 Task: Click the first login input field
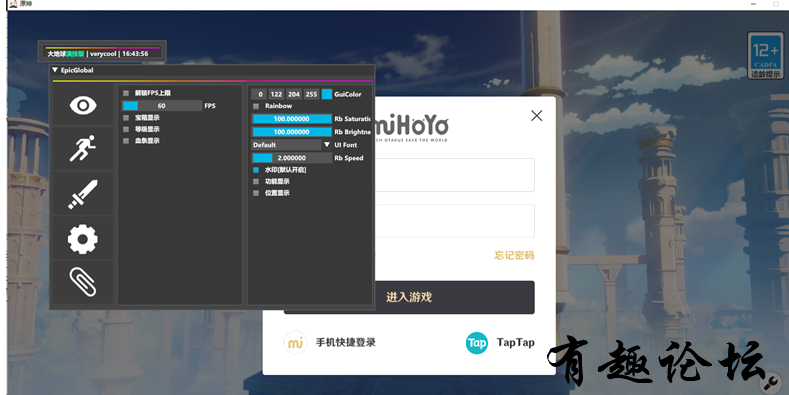[x=454, y=175]
